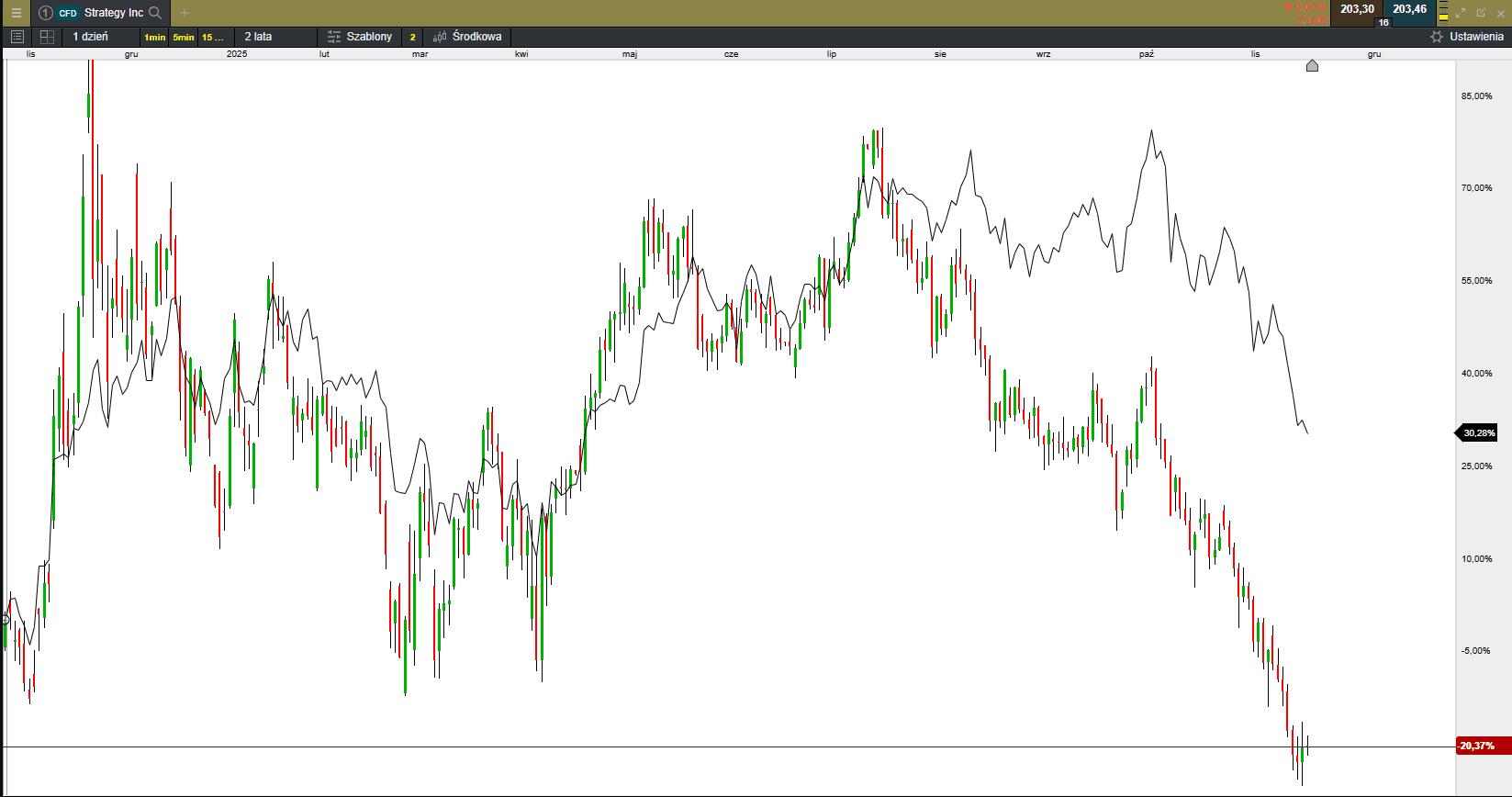
Task: Open the market depth ladder icon
Action: click(x=1443, y=13)
